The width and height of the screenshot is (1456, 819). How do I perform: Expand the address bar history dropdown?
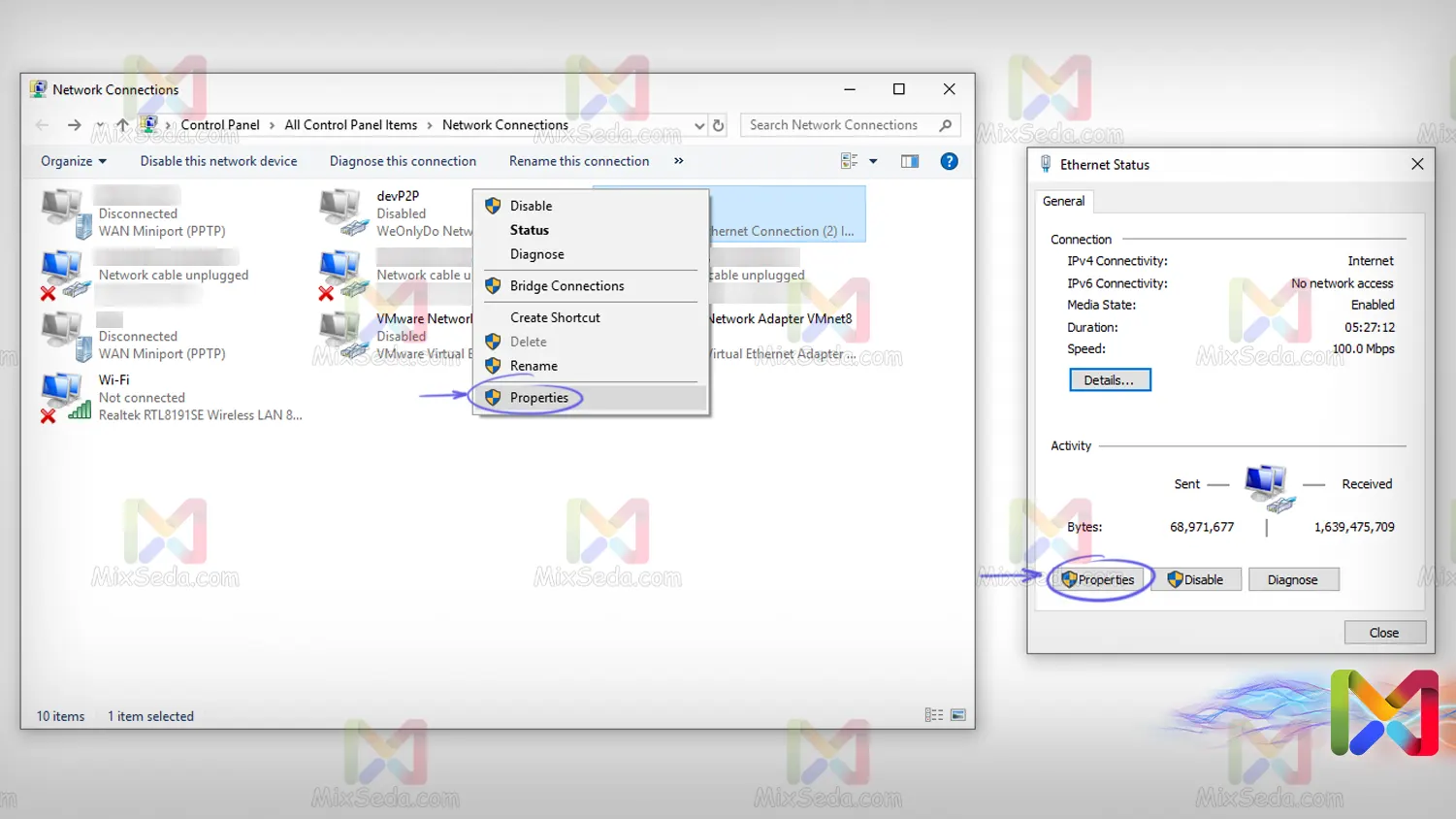[x=699, y=125]
